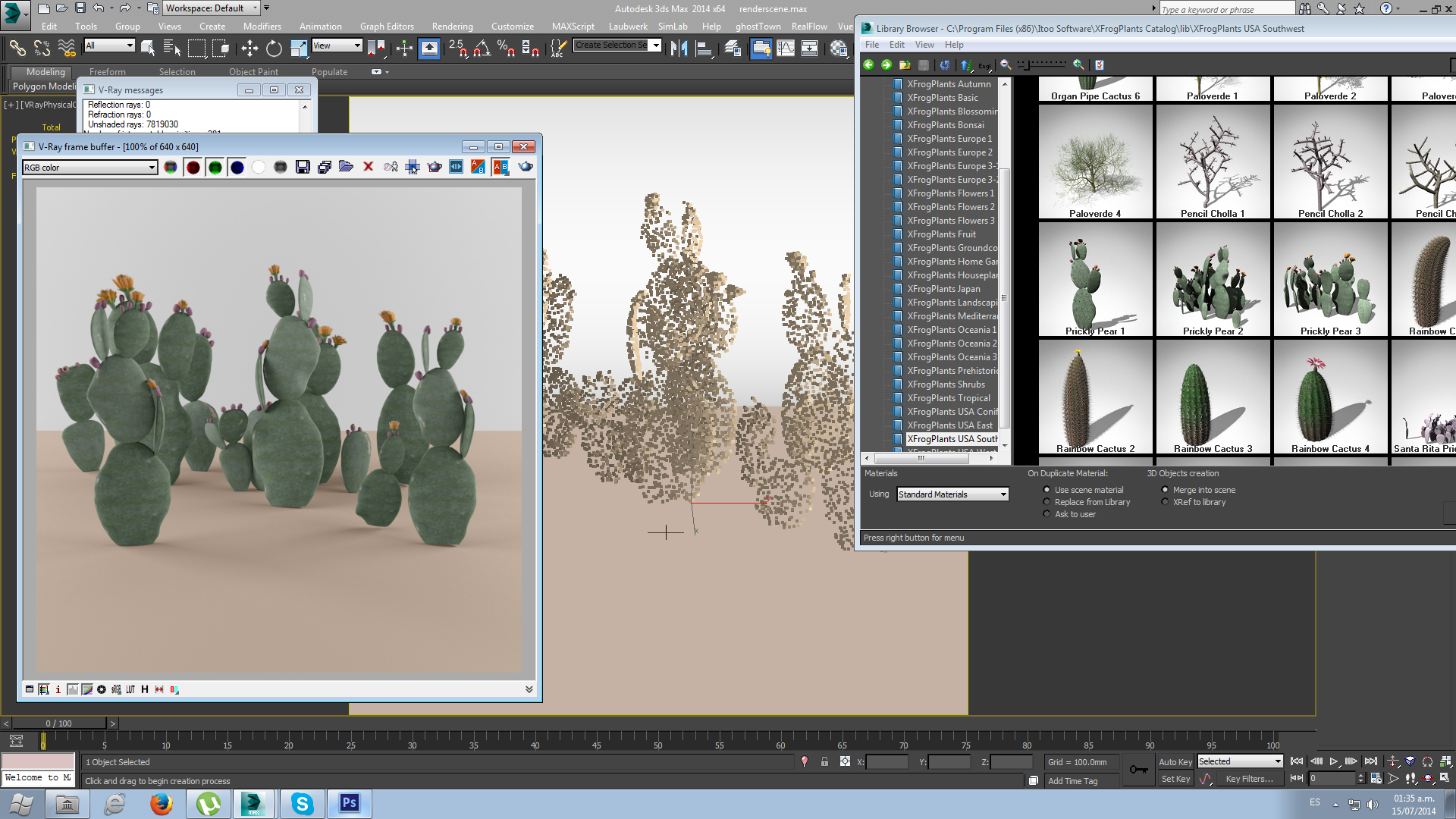This screenshot has width=1456, height=819.
Task: Clear the image with red X icon
Action: (x=369, y=167)
